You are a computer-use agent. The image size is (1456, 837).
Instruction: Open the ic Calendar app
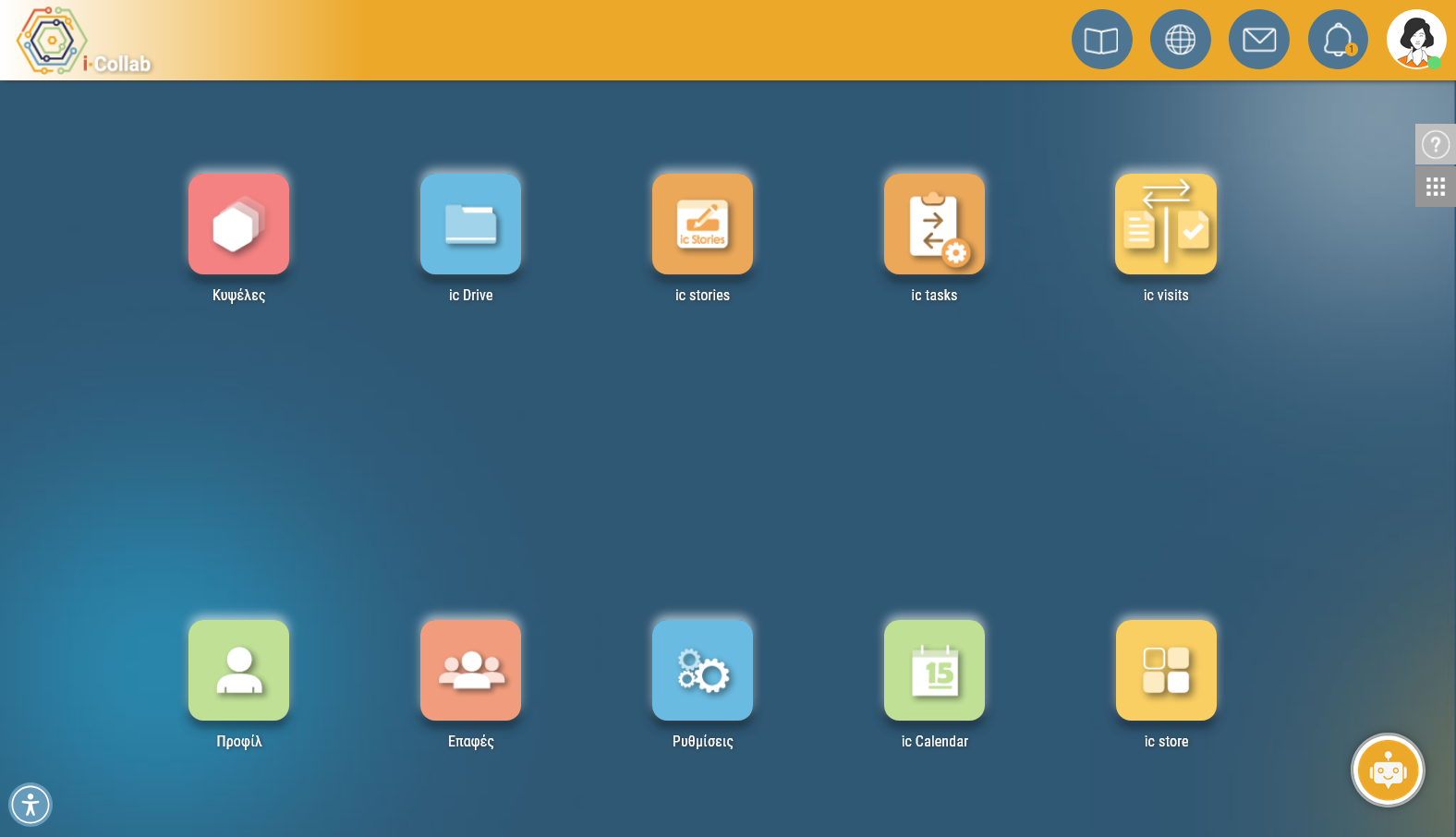click(934, 670)
